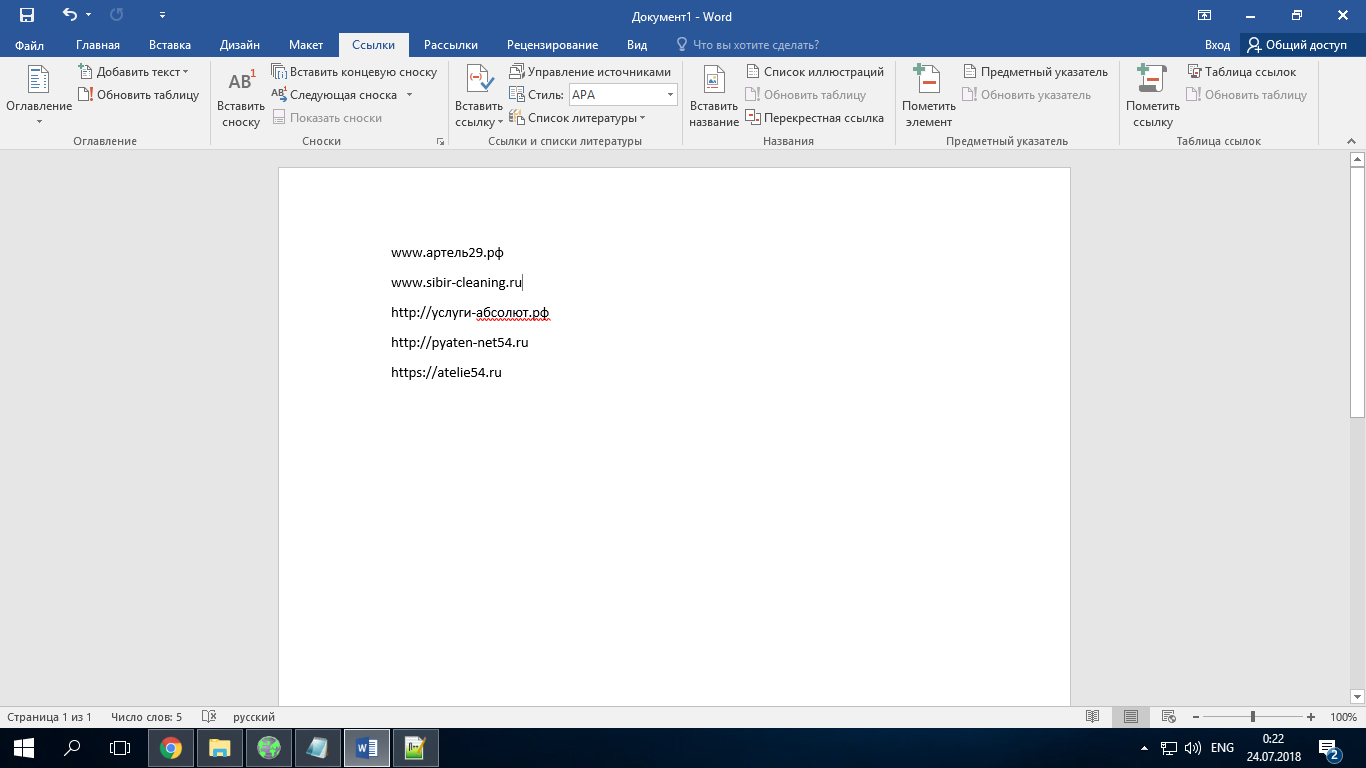Screen dimensions: 1366x768
Task: Launch Google Chrome from the taskbar
Action: [171, 748]
